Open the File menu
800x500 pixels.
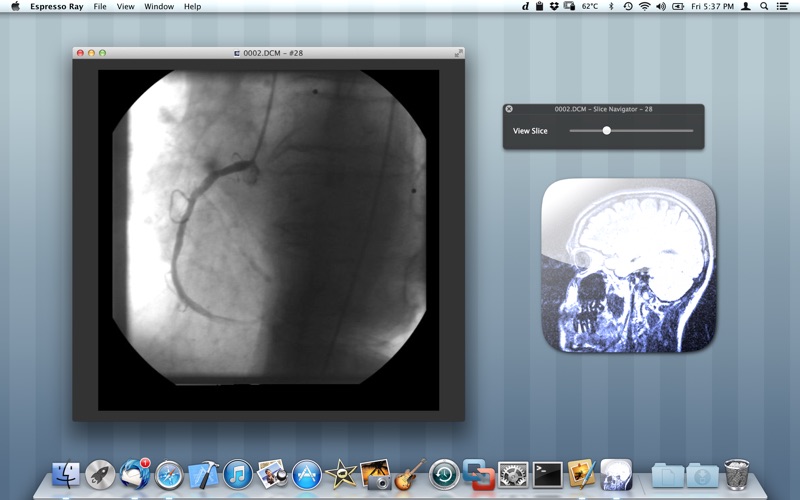[x=100, y=6]
